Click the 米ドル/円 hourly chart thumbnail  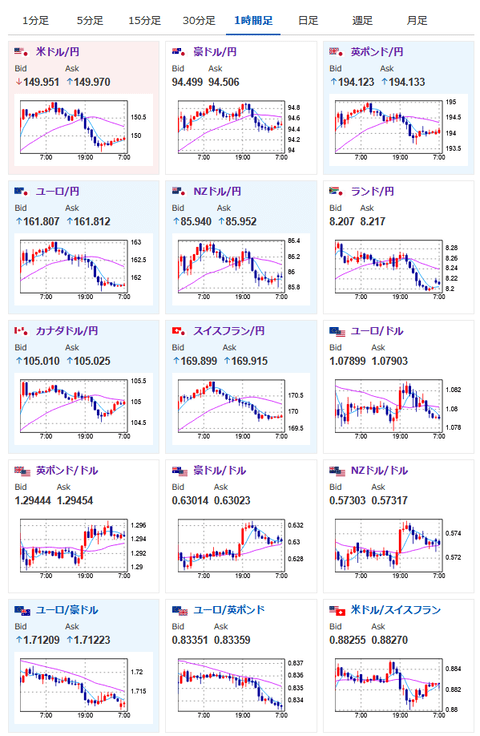[x=83, y=130]
